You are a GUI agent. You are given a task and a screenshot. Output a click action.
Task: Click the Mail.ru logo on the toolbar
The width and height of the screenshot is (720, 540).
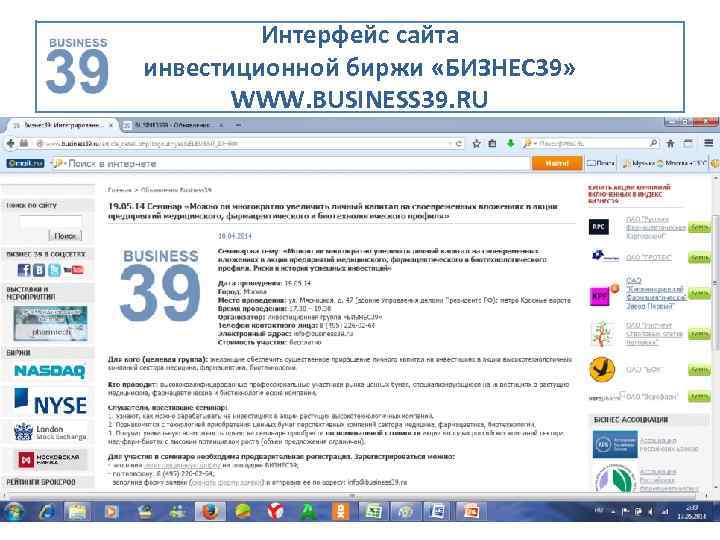[x=25, y=163]
